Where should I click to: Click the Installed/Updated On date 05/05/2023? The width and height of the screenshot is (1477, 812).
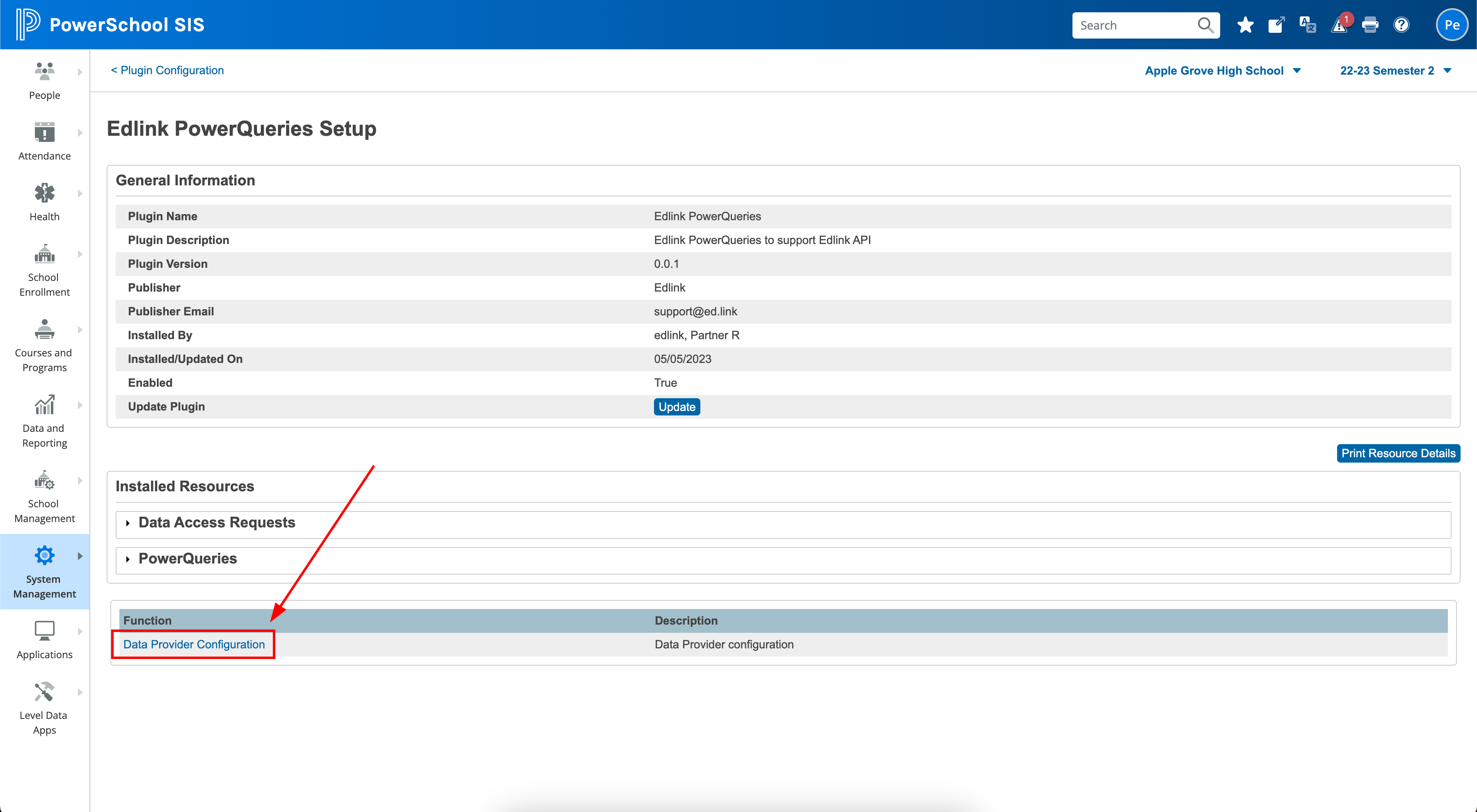coord(682,359)
